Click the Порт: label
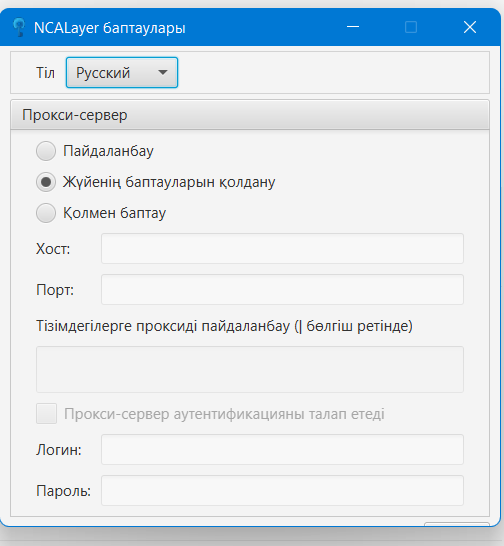The height and width of the screenshot is (546, 504). [x=55, y=290]
